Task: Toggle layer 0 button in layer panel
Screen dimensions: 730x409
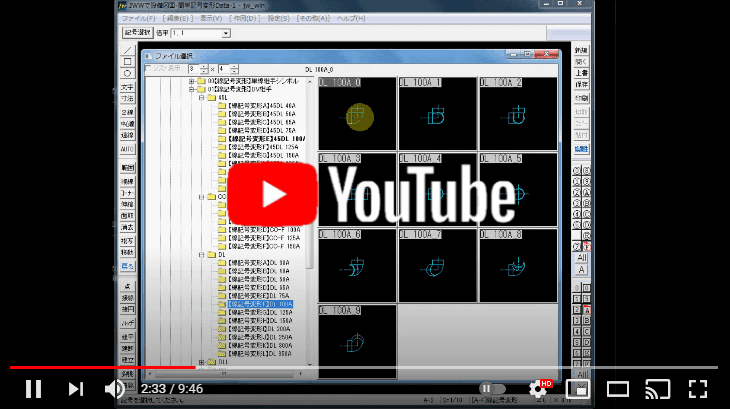Action: 577,288
